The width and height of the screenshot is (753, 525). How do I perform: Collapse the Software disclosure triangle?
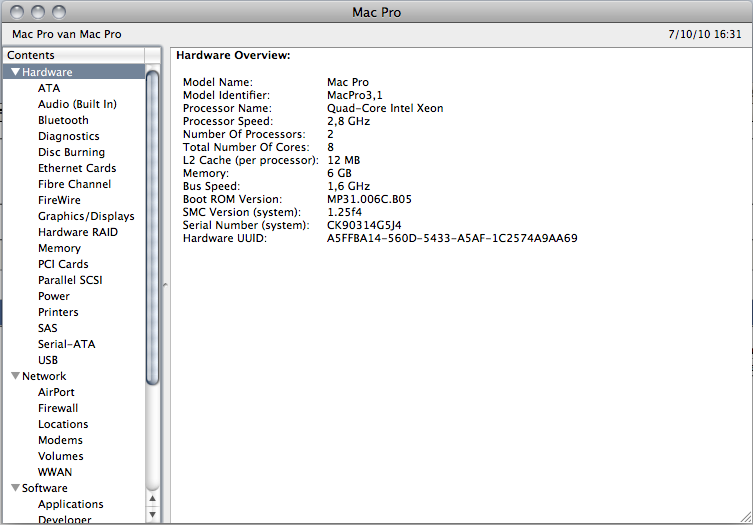point(15,488)
